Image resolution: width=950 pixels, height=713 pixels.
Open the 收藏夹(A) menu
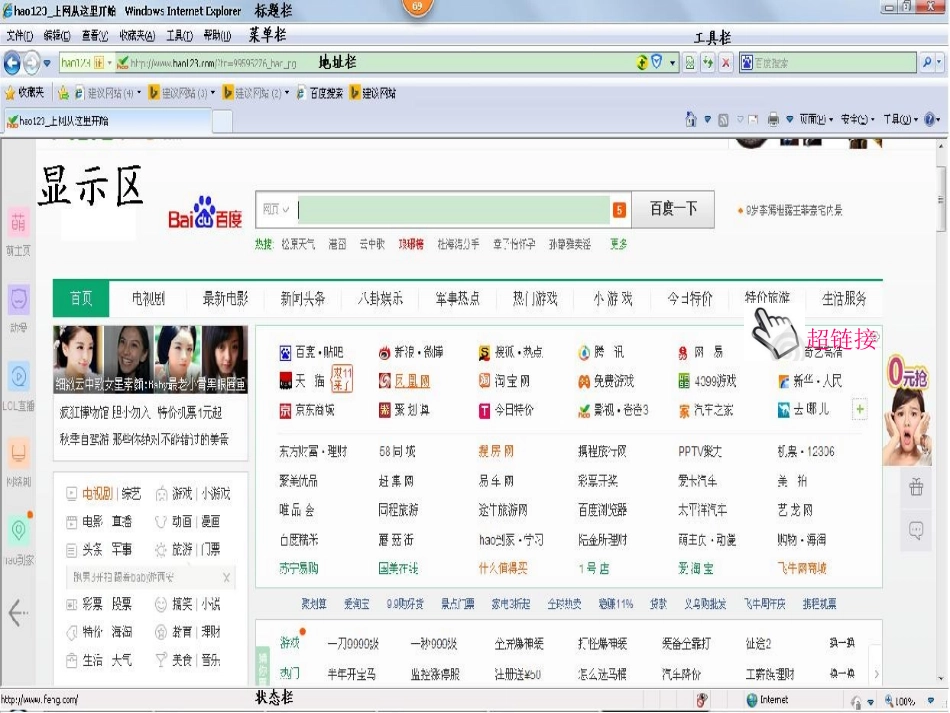137,36
